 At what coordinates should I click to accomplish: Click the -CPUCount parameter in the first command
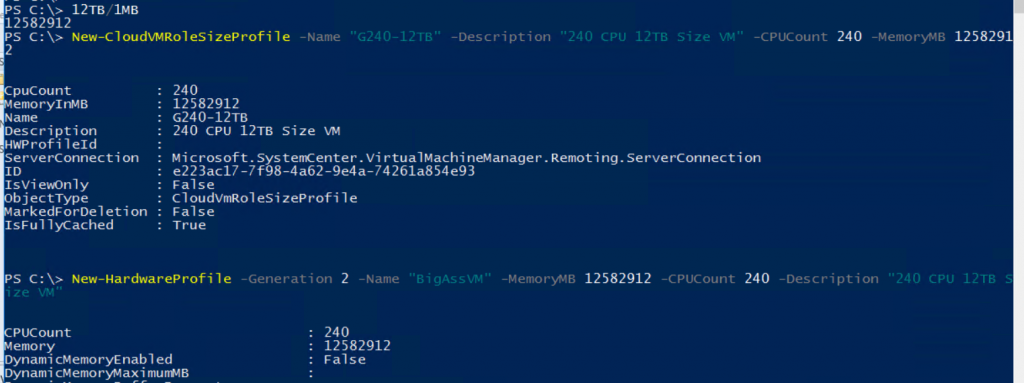click(x=791, y=37)
